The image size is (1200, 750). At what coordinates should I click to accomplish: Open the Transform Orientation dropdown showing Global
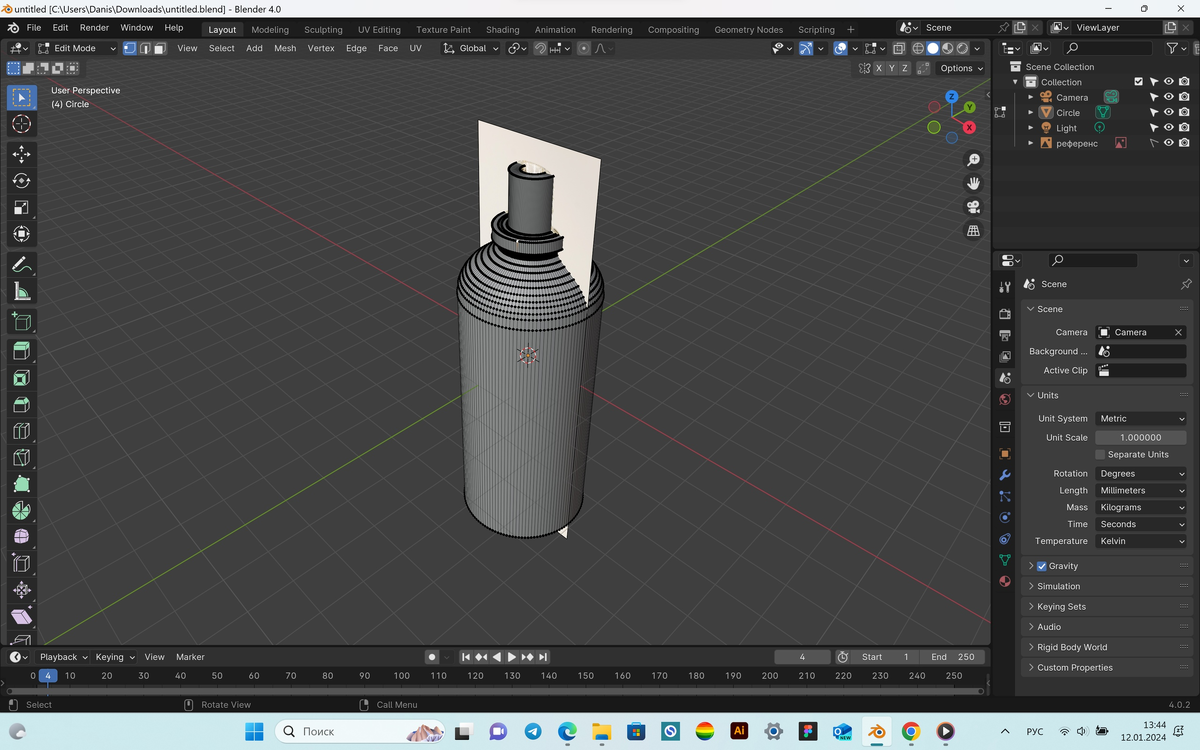pos(470,48)
